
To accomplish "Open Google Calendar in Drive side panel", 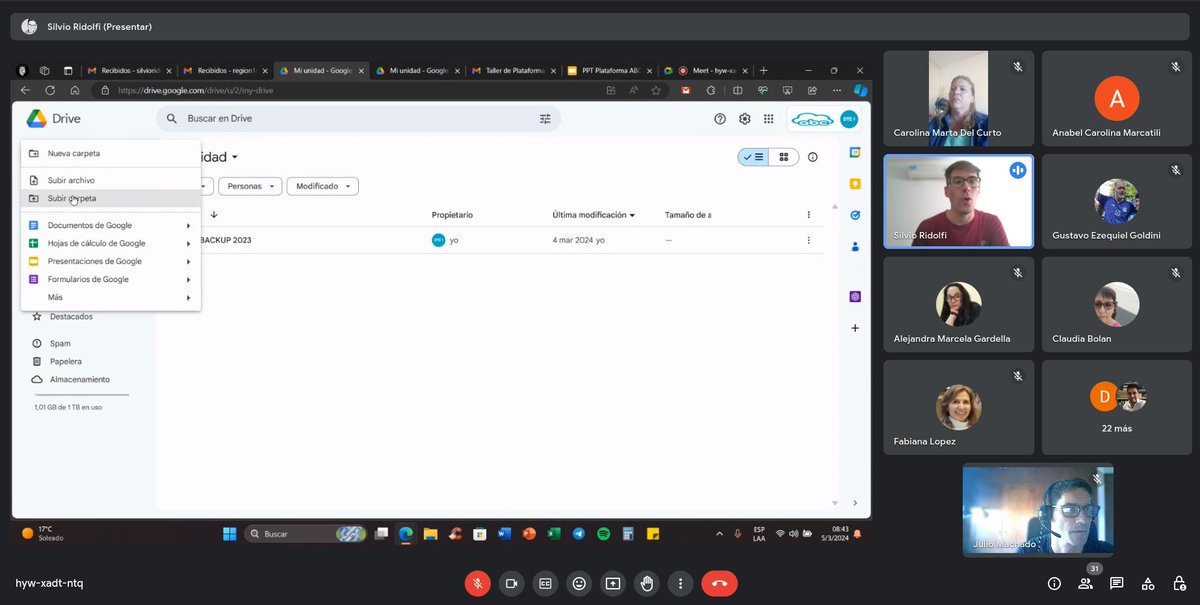I will (x=855, y=152).
